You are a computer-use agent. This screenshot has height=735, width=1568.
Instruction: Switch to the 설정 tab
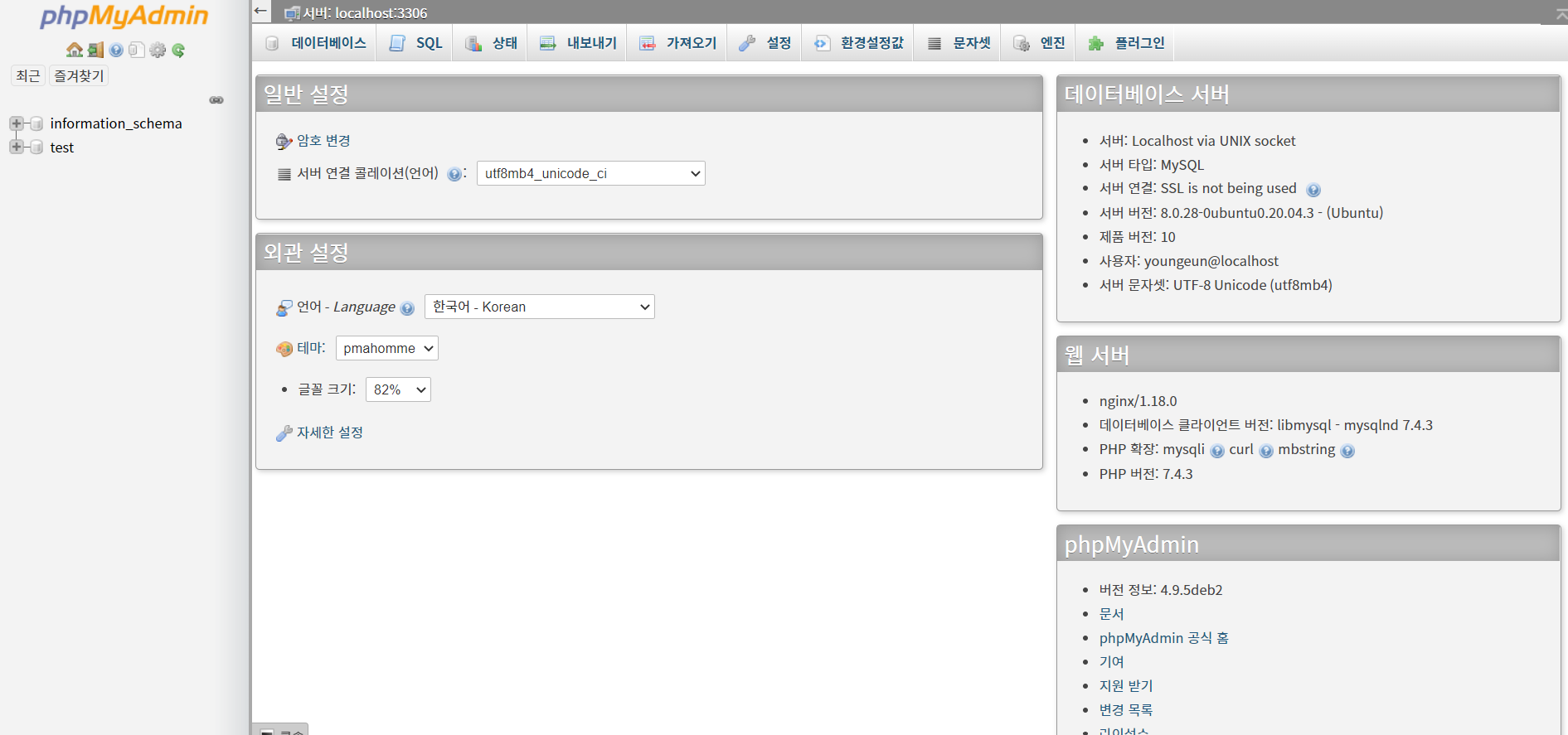coord(764,43)
